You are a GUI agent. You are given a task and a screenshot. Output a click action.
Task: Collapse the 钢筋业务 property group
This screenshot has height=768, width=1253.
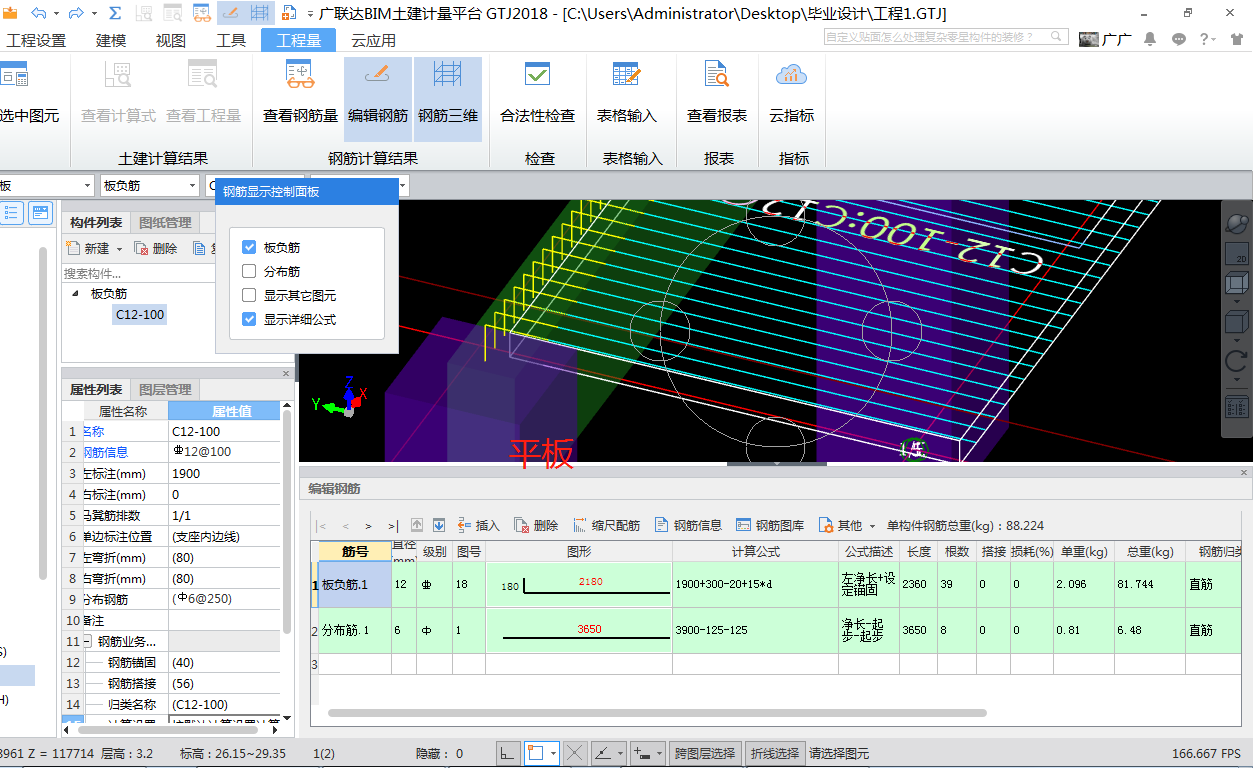87,641
